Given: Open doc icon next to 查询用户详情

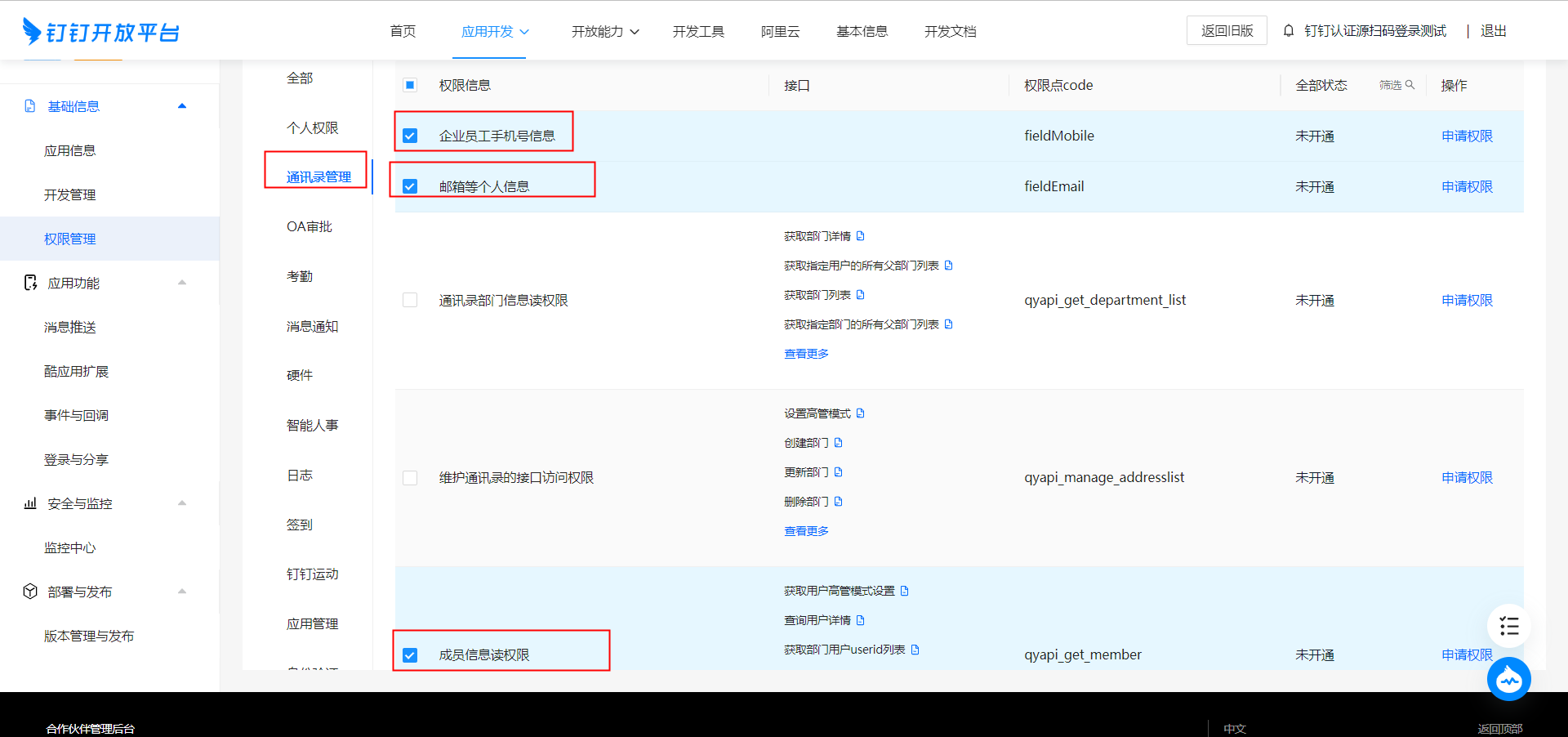Looking at the screenshot, I should click(x=860, y=620).
